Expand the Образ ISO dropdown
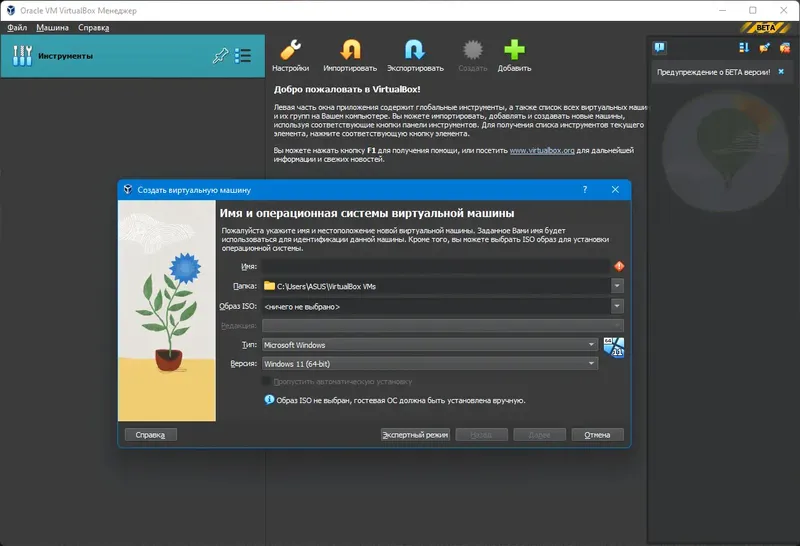The height and width of the screenshot is (546, 800). pyautogui.click(x=617, y=306)
